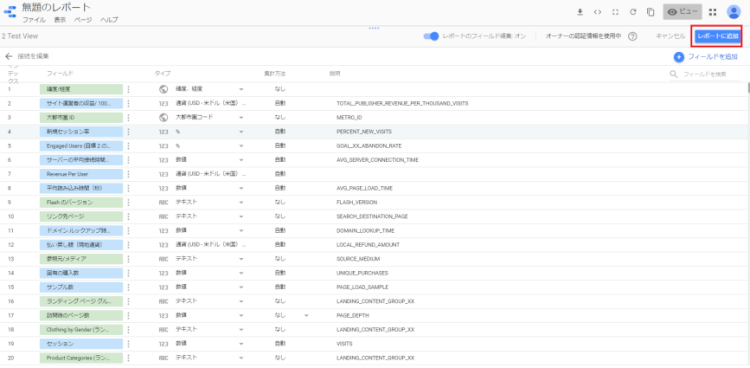Select the 固有の購入数 field chip
The height and width of the screenshot is (368, 750).
tap(81, 273)
